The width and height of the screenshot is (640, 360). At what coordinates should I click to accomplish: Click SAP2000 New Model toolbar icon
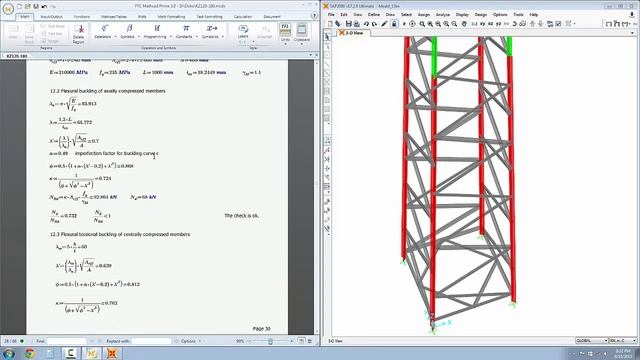tap(330, 24)
